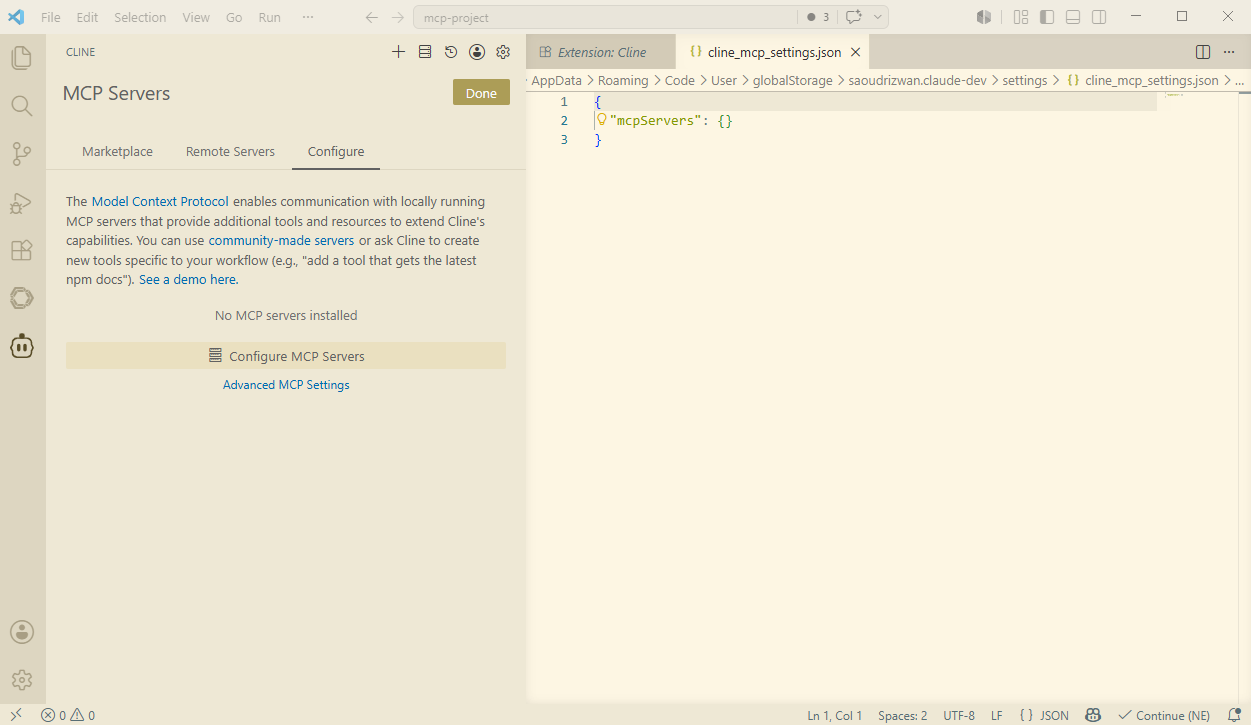Image resolution: width=1251 pixels, height=725 pixels.
Task: Close the cline_mcp_settings.json tab
Action: (x=855, y=52)
